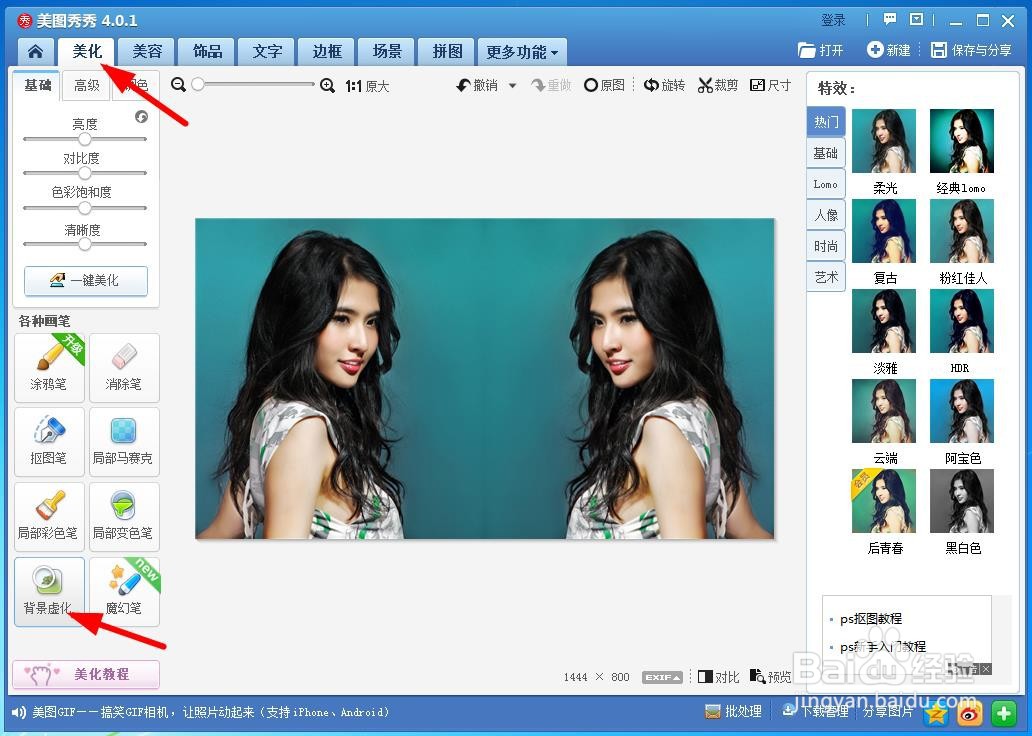Switch to the 美容 tab
This screenshot has height=736, width=1032.
point(147,51)
